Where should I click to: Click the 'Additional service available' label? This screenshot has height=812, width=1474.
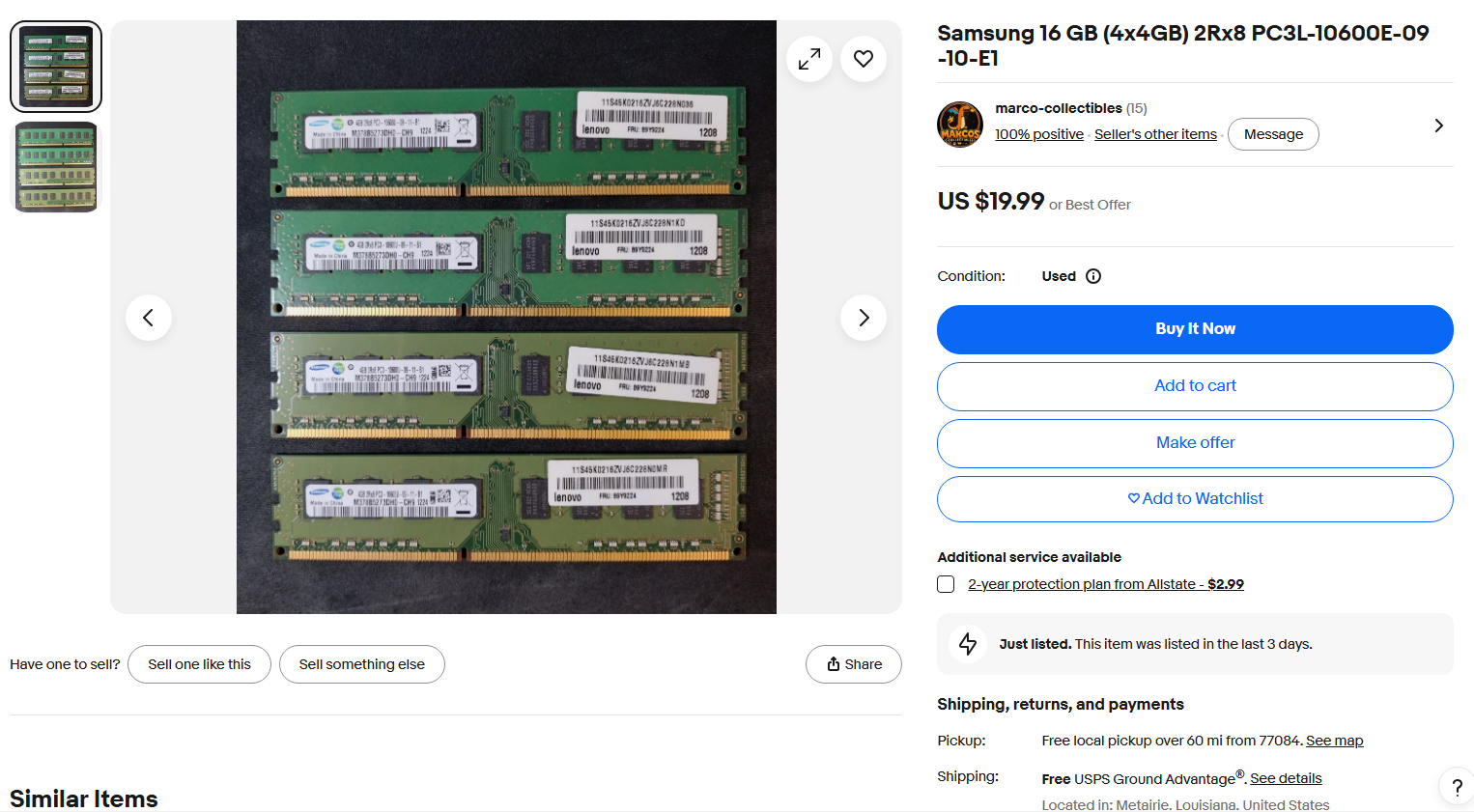point(1029,557)
